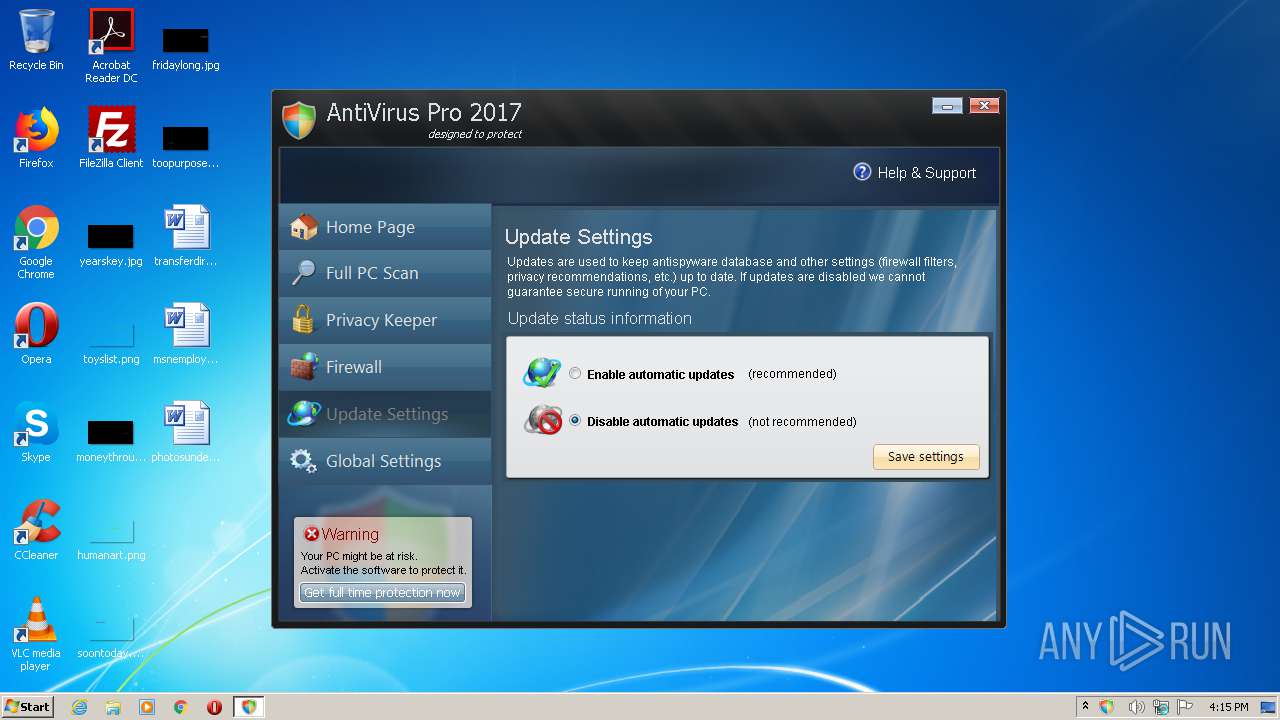Click the volume speaker tray icon
The width and height of the screenshot is (1280, 720).
tap(1136, 707)
